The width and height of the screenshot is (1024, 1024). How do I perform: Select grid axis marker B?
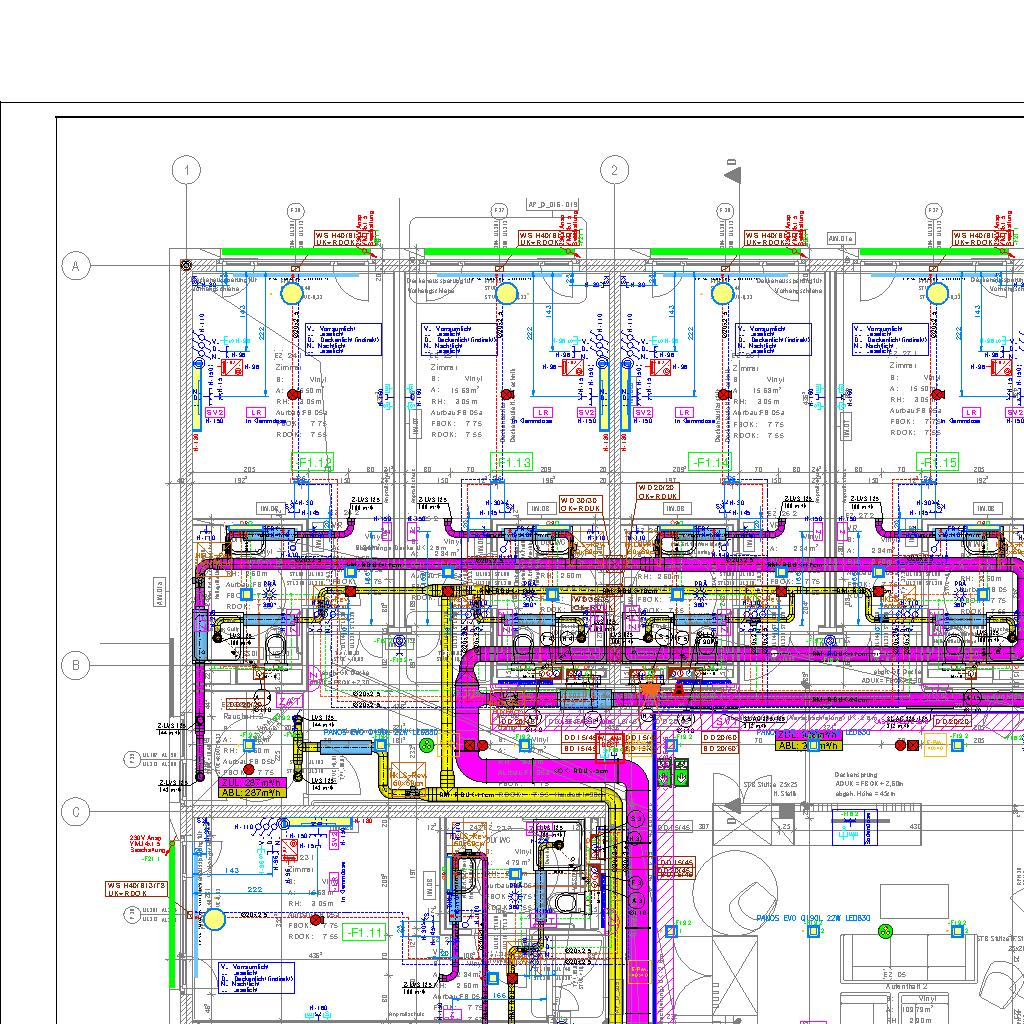point(76,664)
